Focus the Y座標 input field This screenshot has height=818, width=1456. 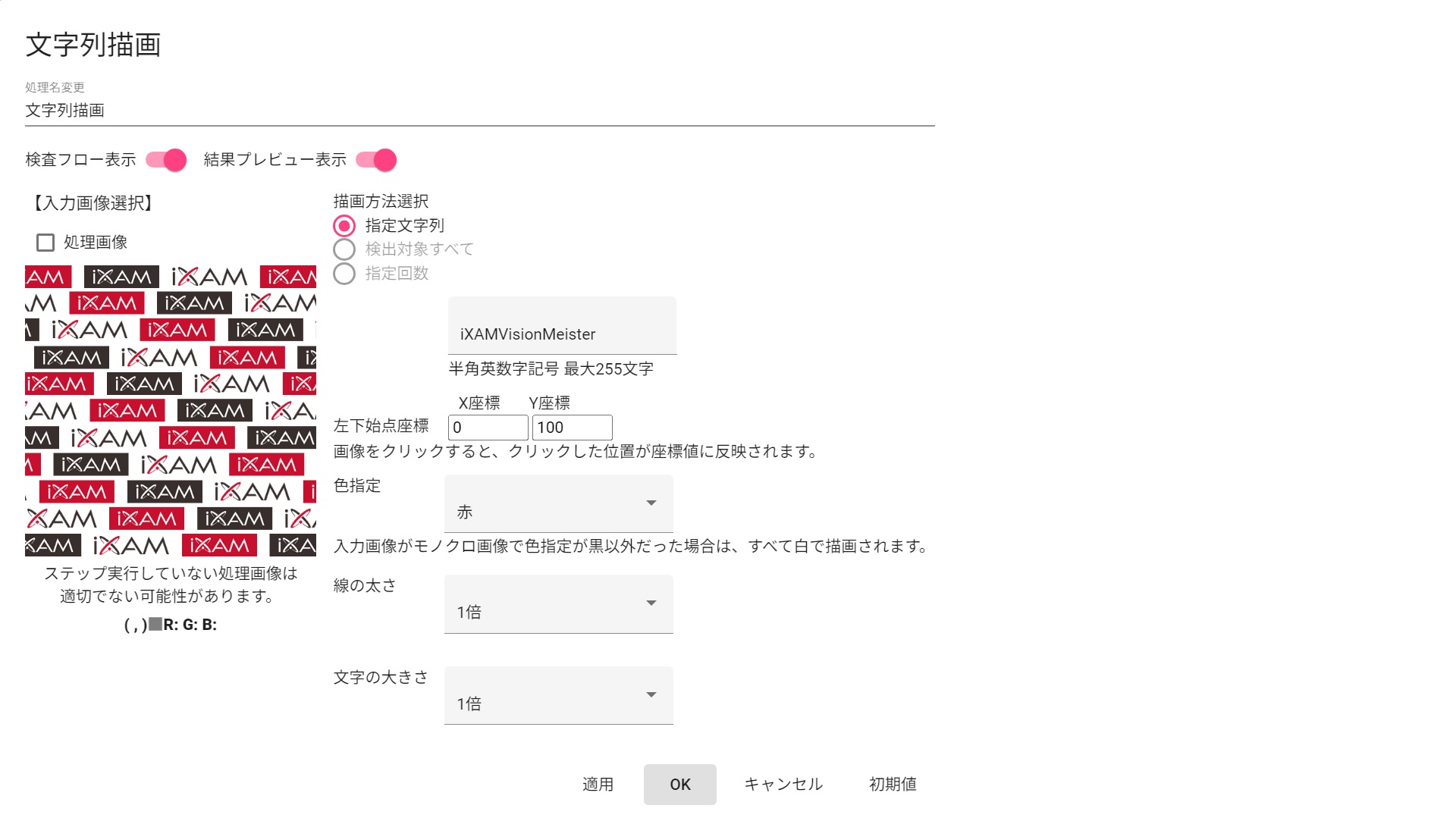pos(572,428)
